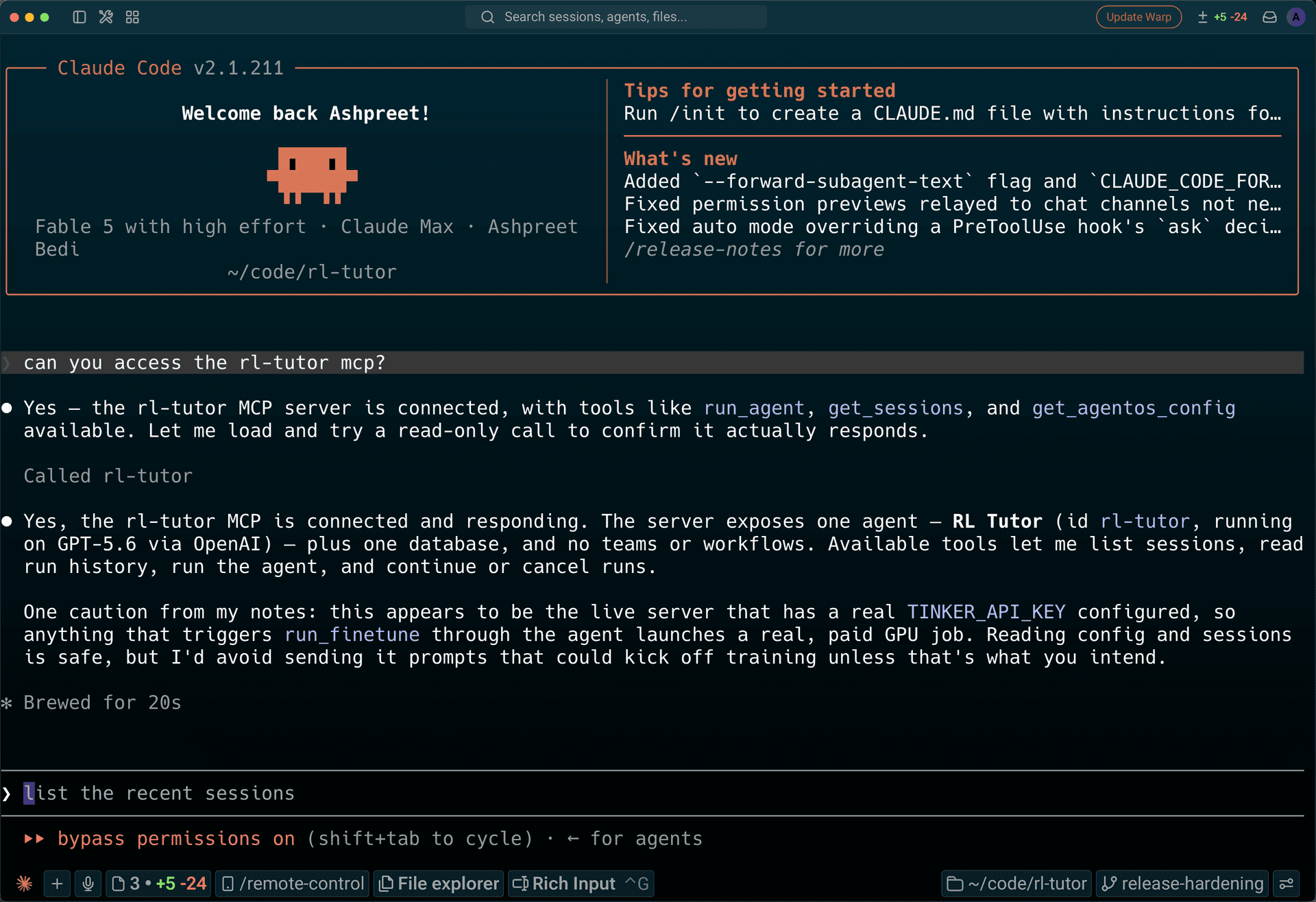This screenshot has height=902, width=1316.
Task: Add new item with the plus footer button
Action: 57,883
